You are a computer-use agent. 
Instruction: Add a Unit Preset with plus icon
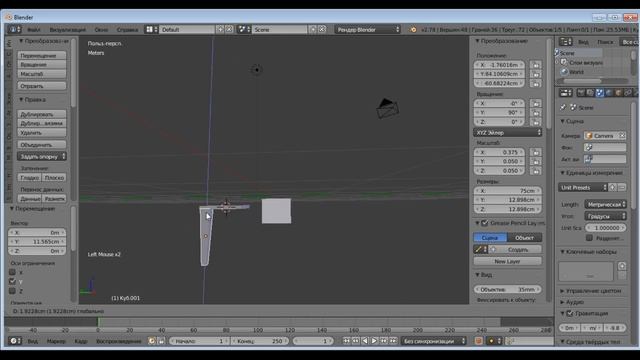coord(613,187)
